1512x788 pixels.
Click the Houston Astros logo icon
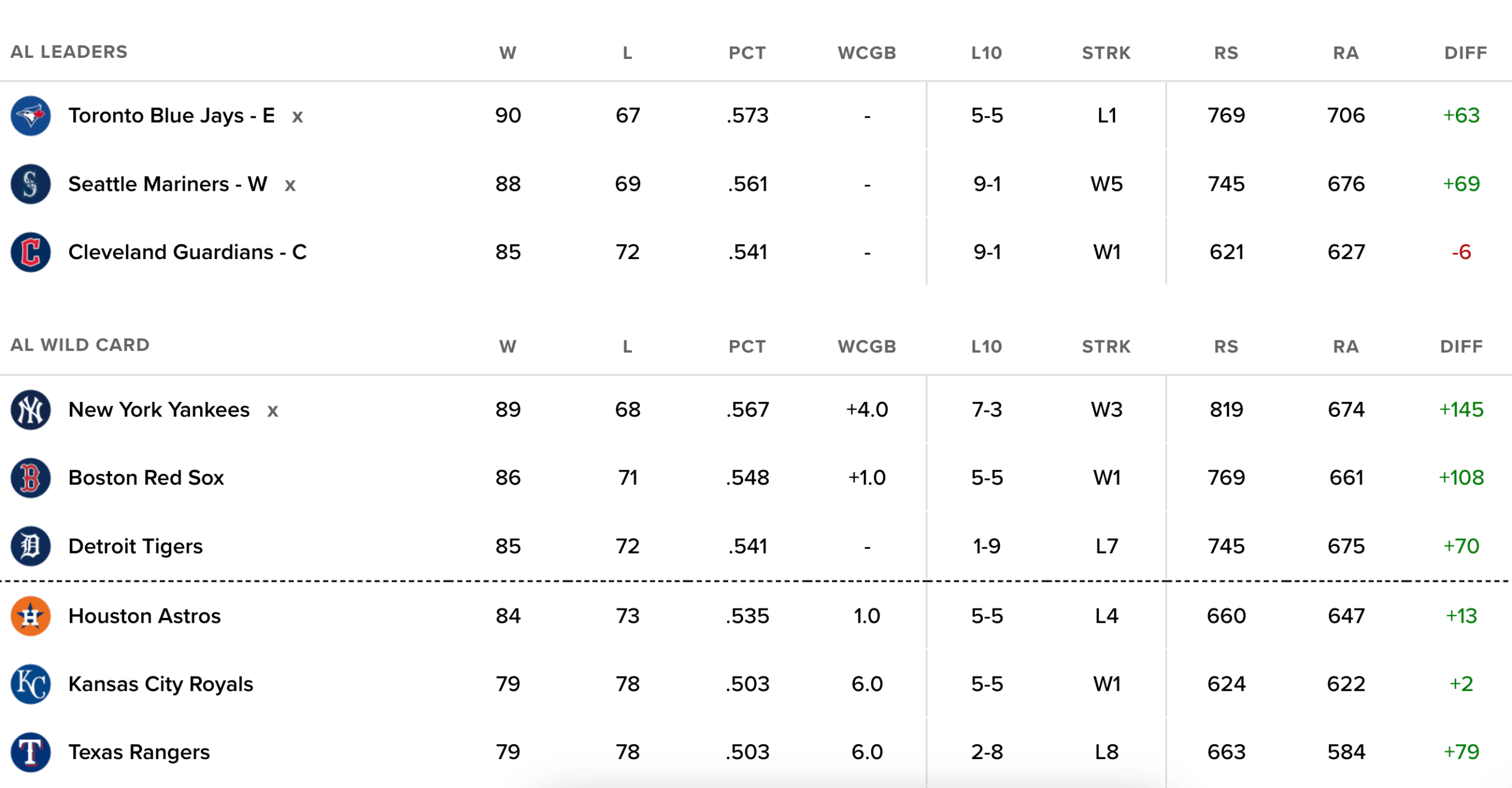31,616
